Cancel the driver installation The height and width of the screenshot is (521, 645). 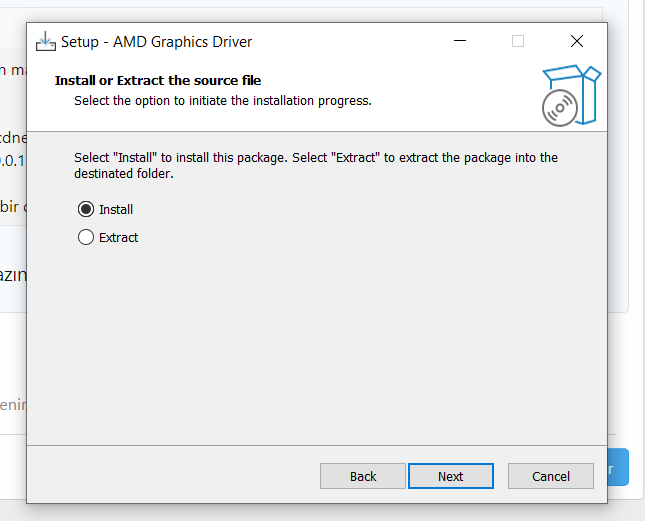click(x=551, y=476)
